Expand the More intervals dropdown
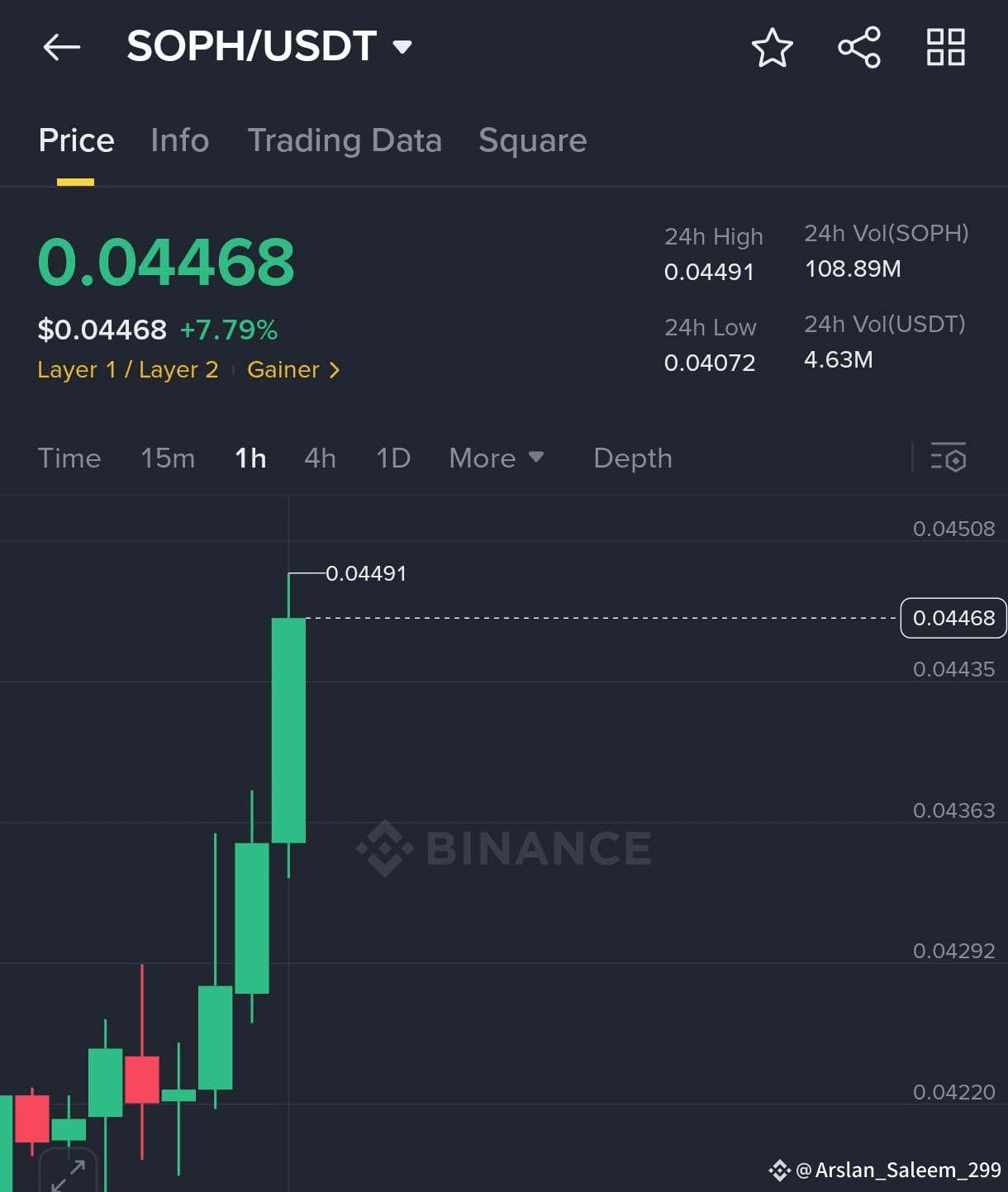The image size is (1008, 1192). [x=497, y=458]
